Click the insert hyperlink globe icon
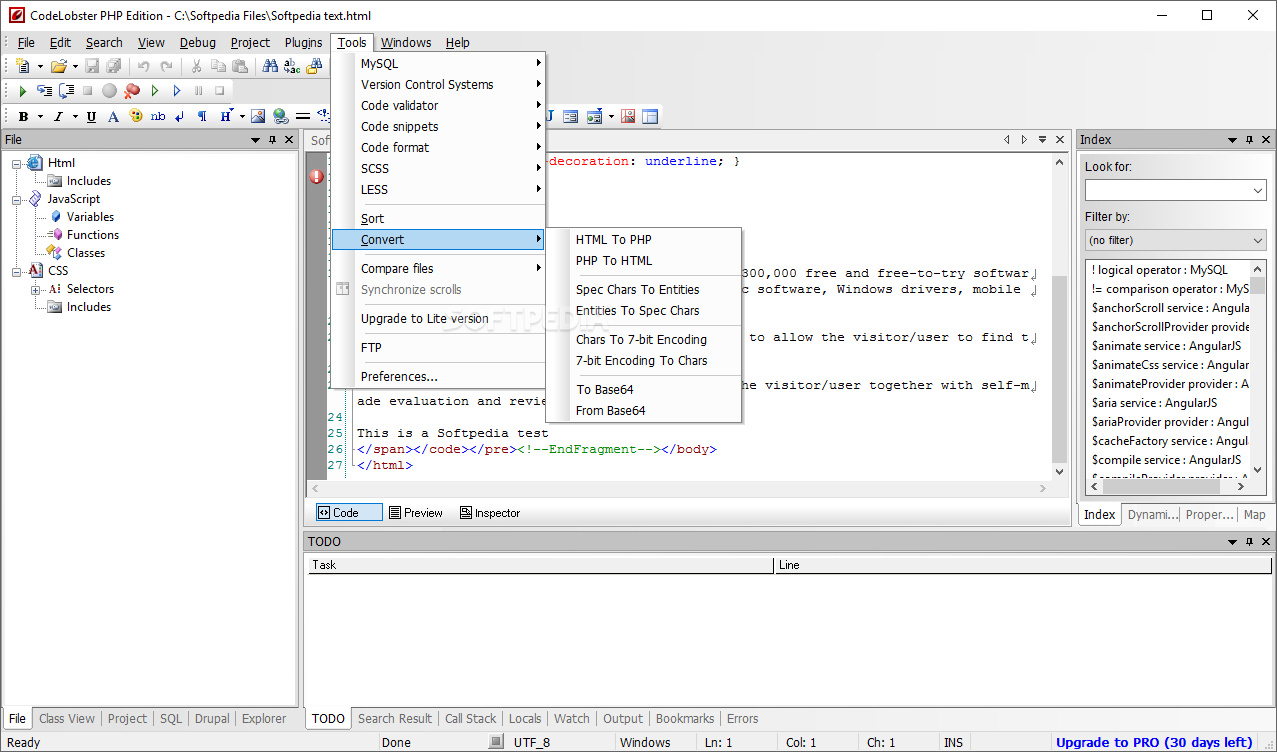The height and width of the screenshot is (752, 1277). click(281, 116)
